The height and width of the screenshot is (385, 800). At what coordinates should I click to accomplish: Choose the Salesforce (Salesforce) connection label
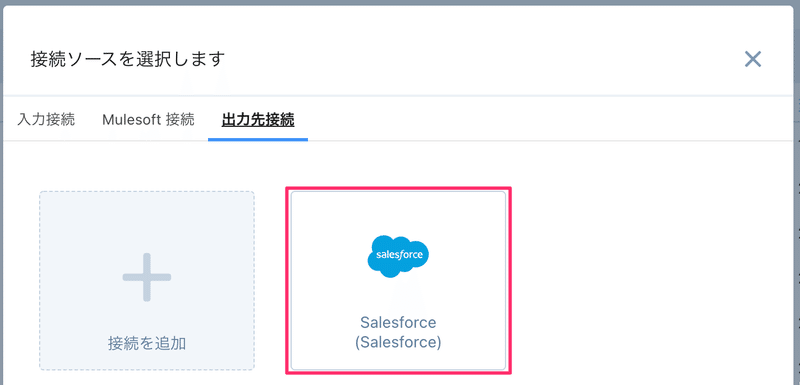click(398, 332)
